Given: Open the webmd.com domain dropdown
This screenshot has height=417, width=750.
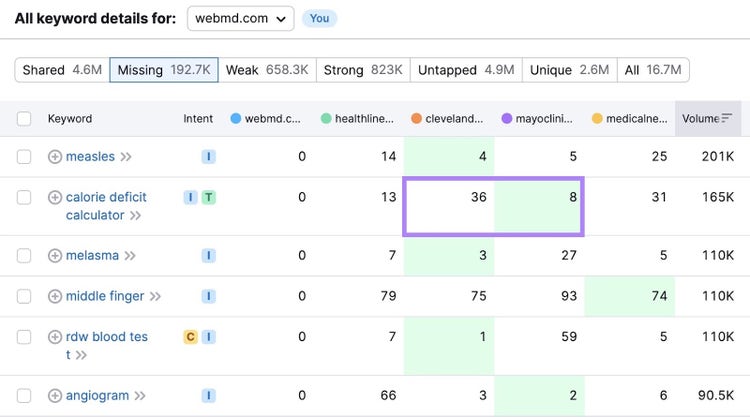Looking at the screenshot, I should [x=240, y=19].
